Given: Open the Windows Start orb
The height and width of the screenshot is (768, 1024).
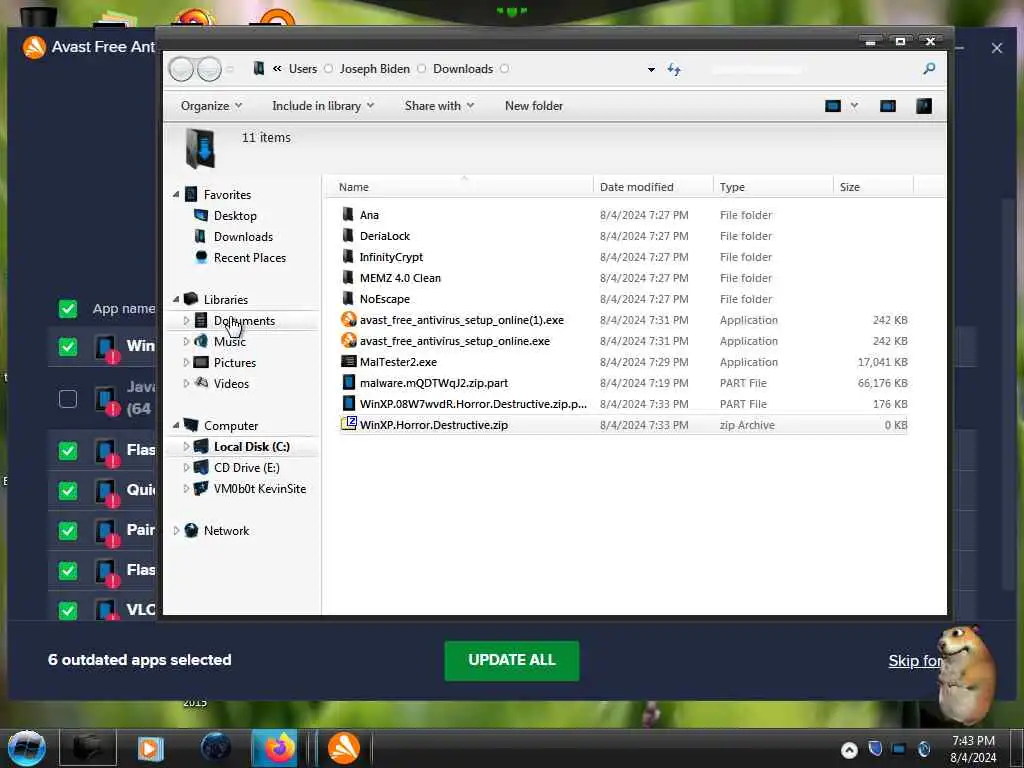Looking at the screenshot, I should [27, 748].
